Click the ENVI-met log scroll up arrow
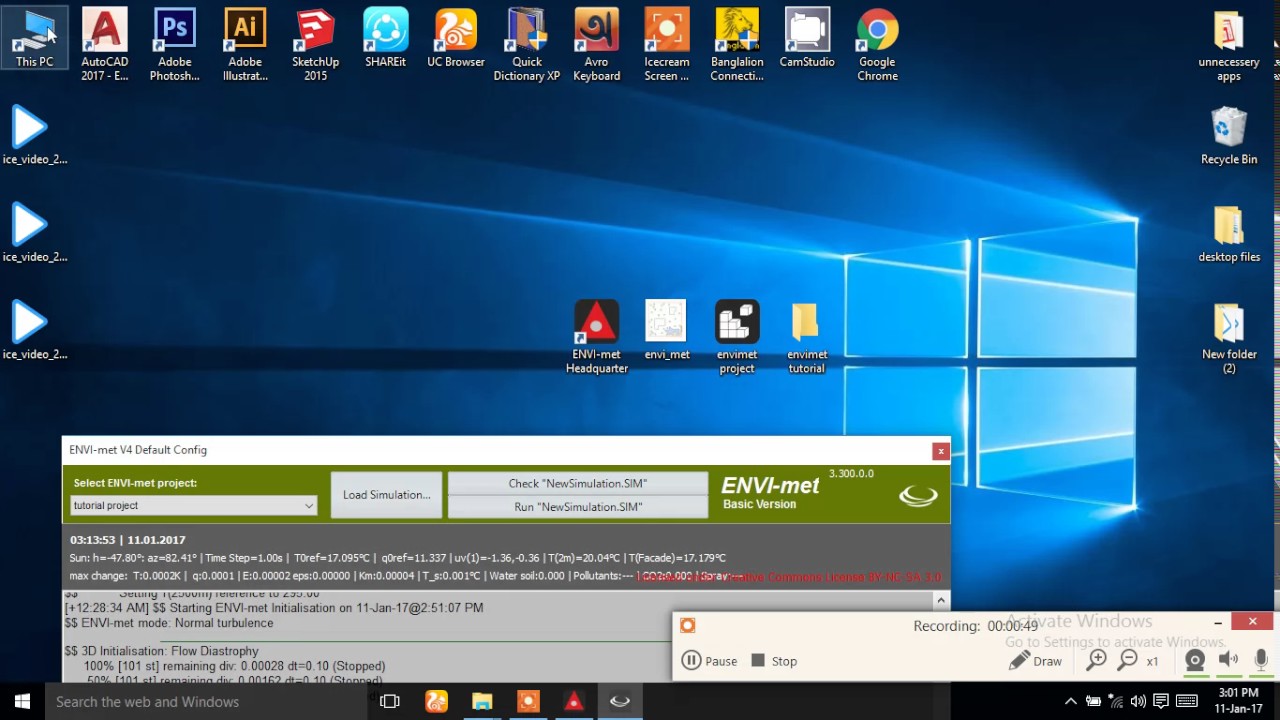The height and width of the screenshot is (720, 1280). (x=941, y=601)
